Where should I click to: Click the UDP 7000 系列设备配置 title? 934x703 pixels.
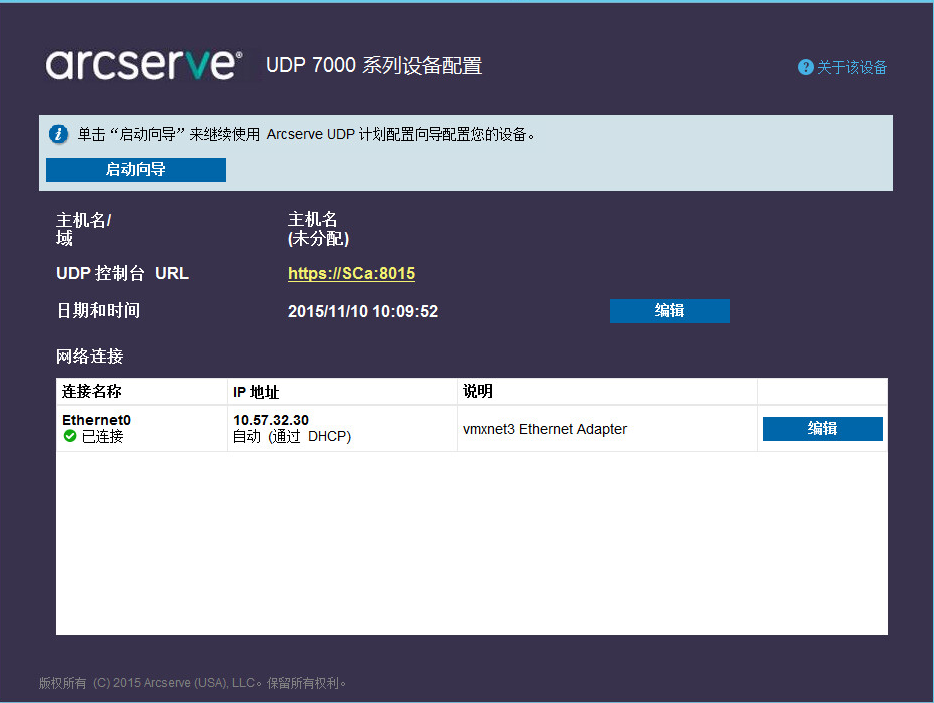coord(374,66)
